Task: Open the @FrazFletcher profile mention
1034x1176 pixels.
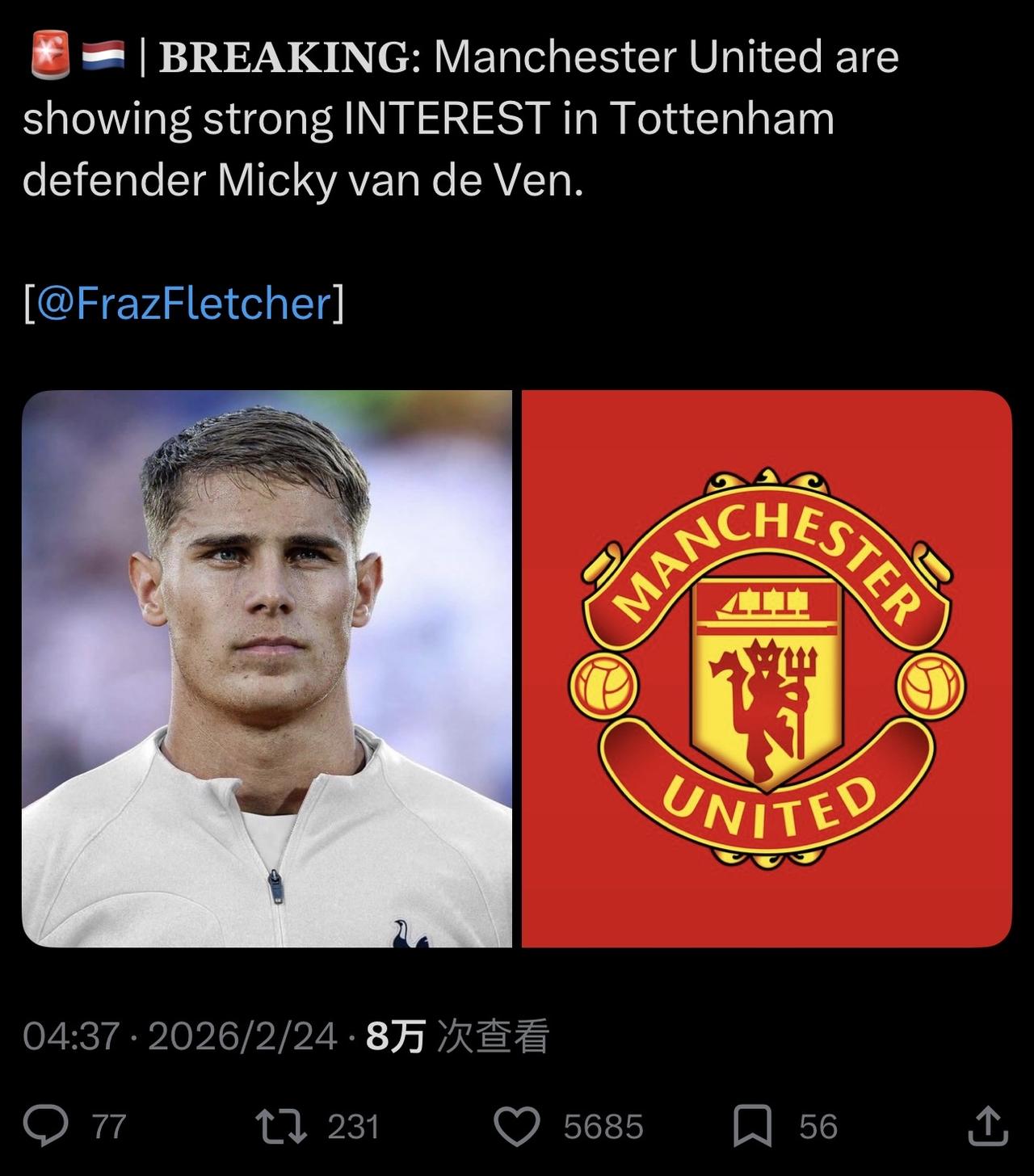Action: (184, 304)
